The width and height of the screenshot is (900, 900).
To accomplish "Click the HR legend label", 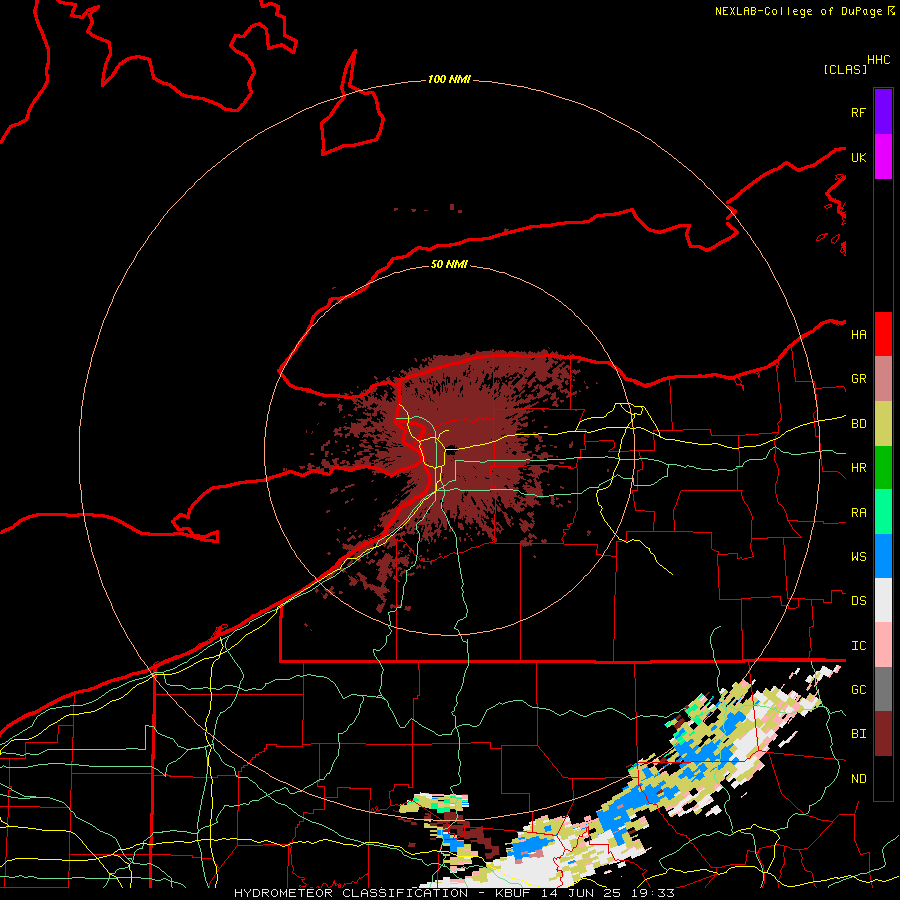I will (858, 468).
